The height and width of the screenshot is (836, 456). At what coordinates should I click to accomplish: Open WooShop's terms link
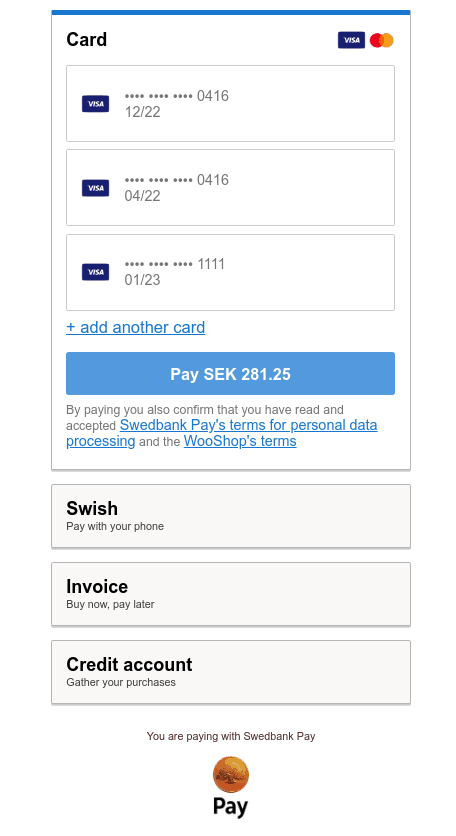click(x=240, y=441)
